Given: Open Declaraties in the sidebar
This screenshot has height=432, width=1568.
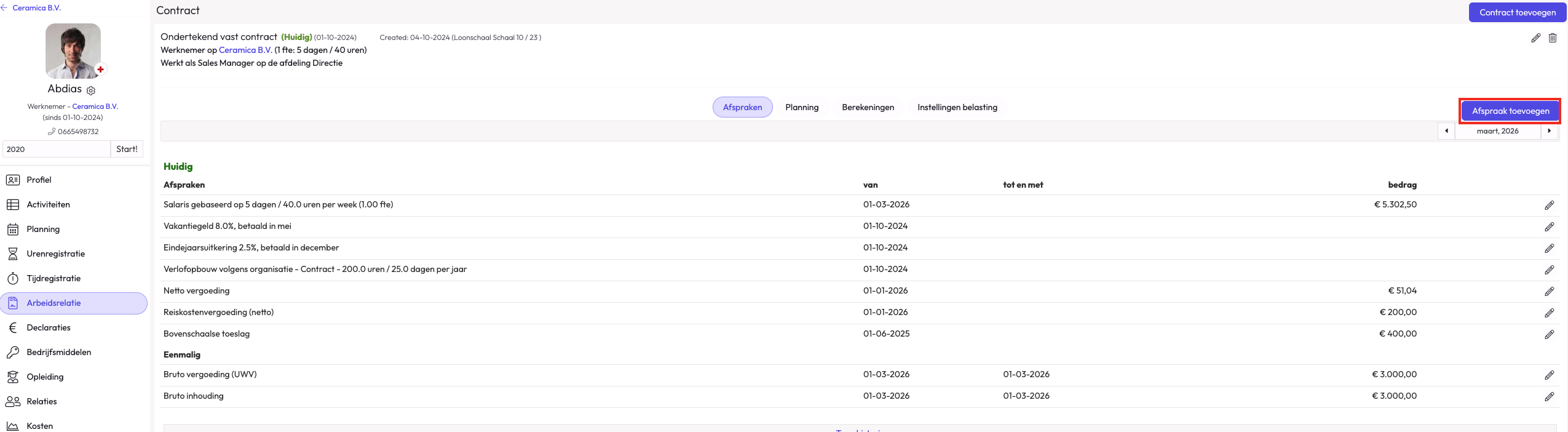Looking at the screenshot, I should click(x=49, y=327).
